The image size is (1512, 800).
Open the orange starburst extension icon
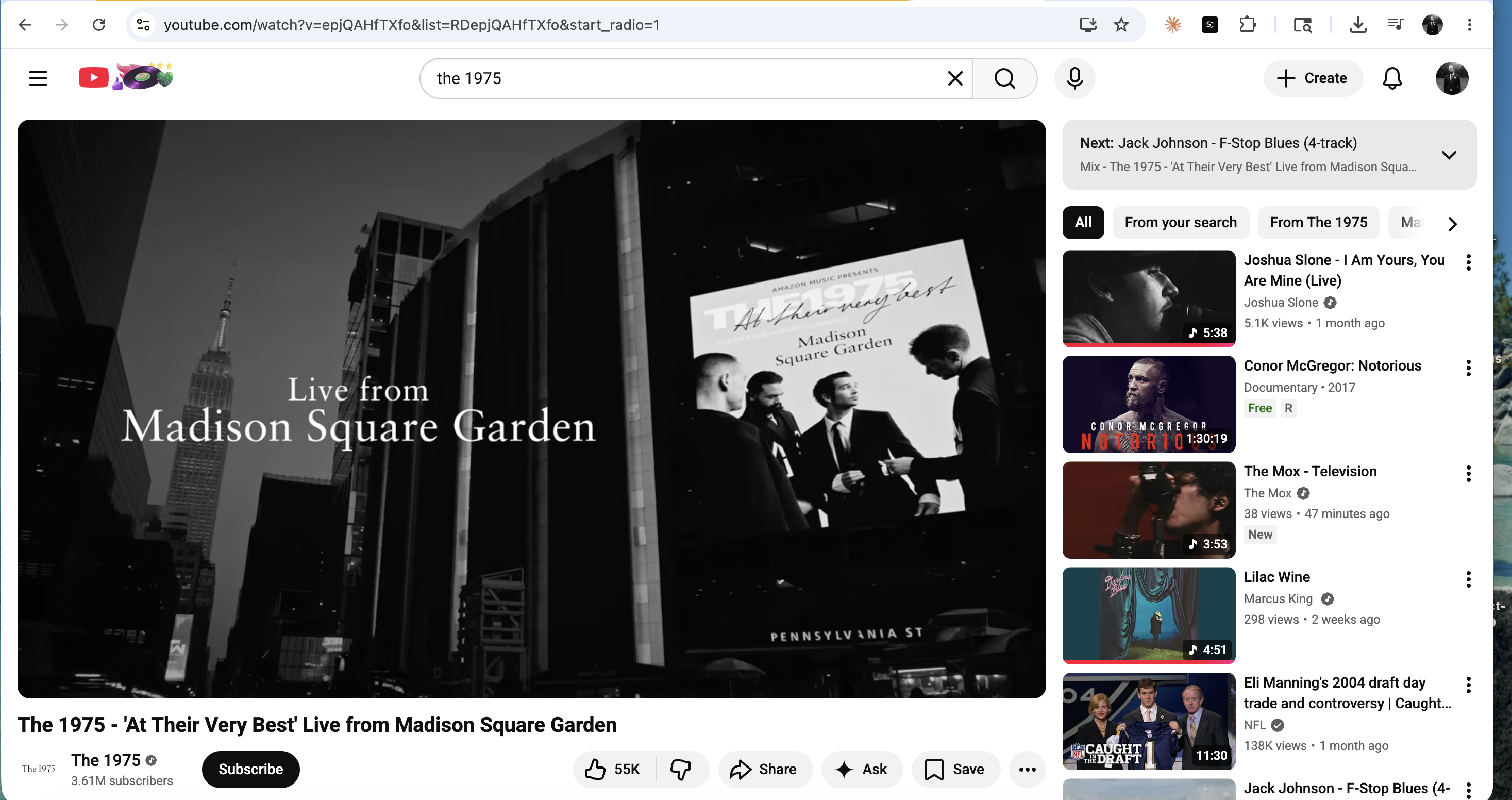[1172, 25]
